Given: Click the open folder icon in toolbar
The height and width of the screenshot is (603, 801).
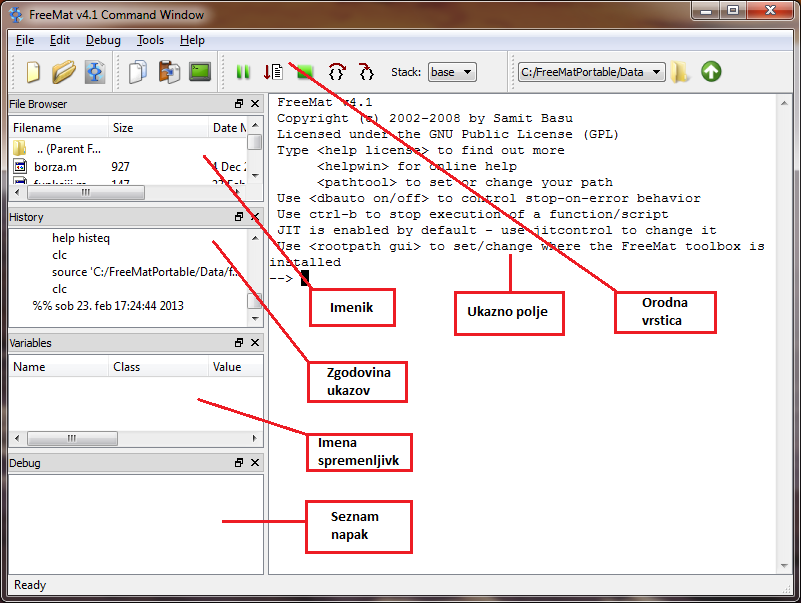Looking at the screenshot, I should [64, 72].
